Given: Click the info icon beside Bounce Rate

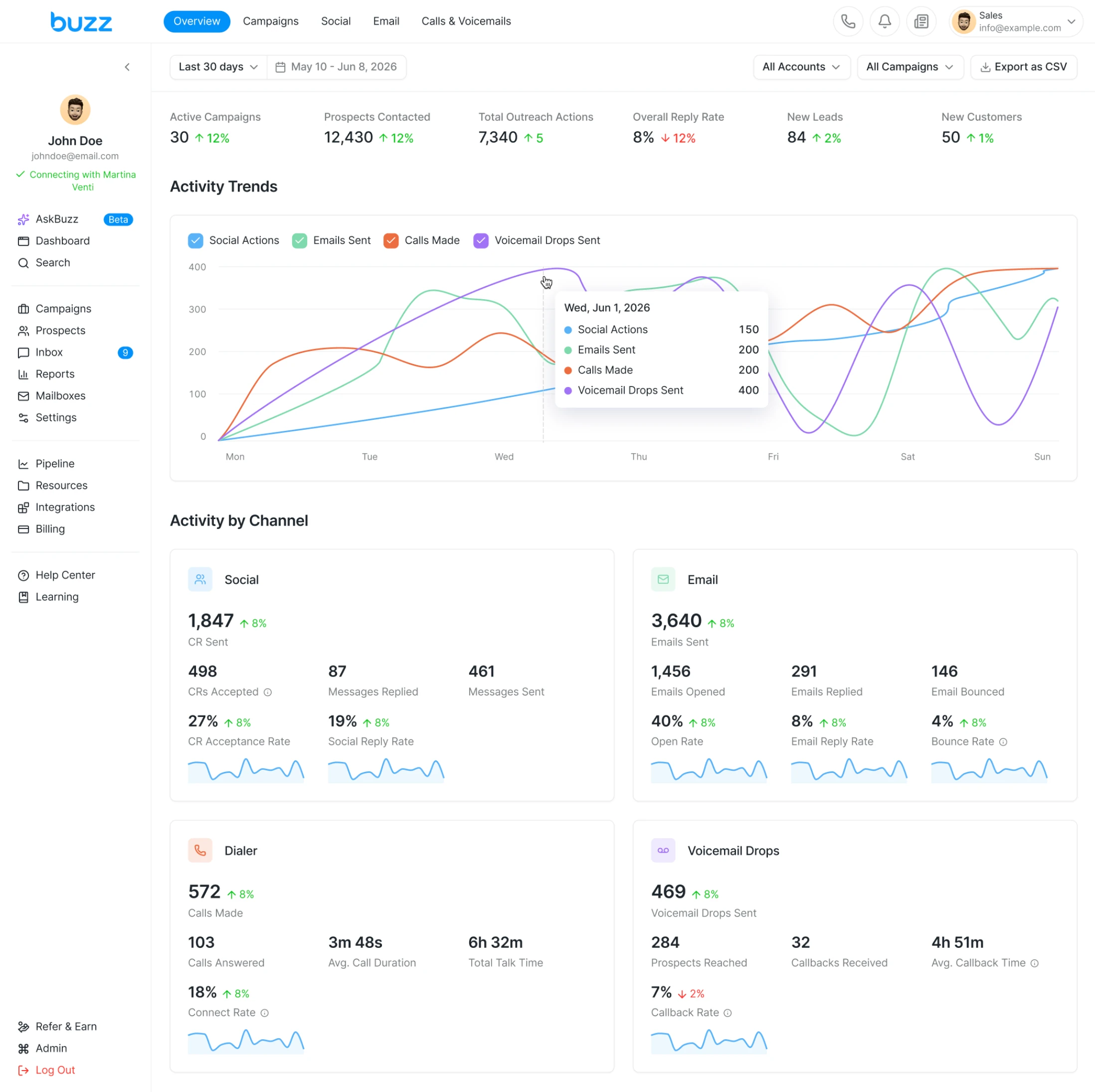Looking at the screenshot, I should pos(1003,742).
